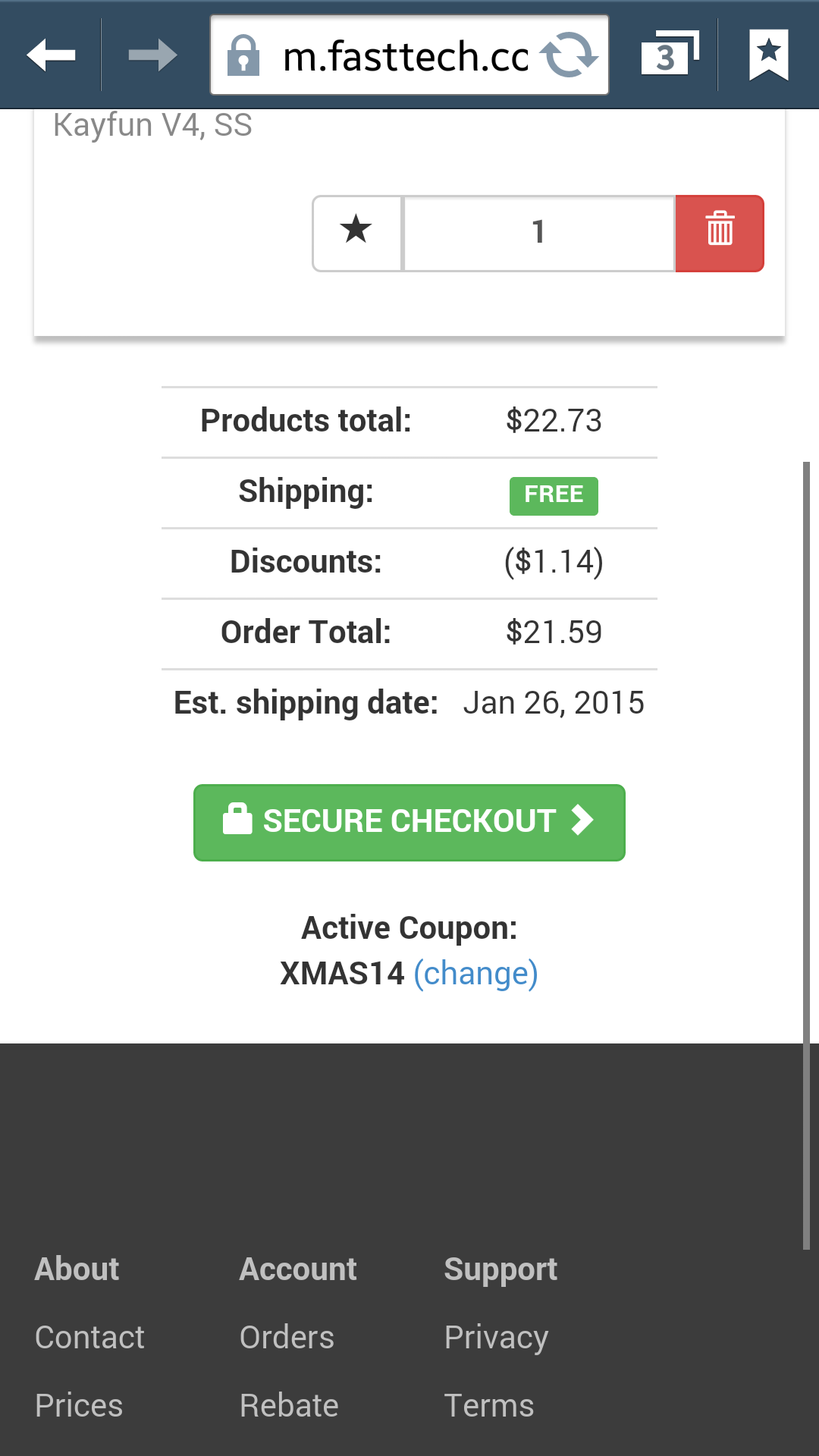Tap the padlock icon in address bar

tap(243, 56)
